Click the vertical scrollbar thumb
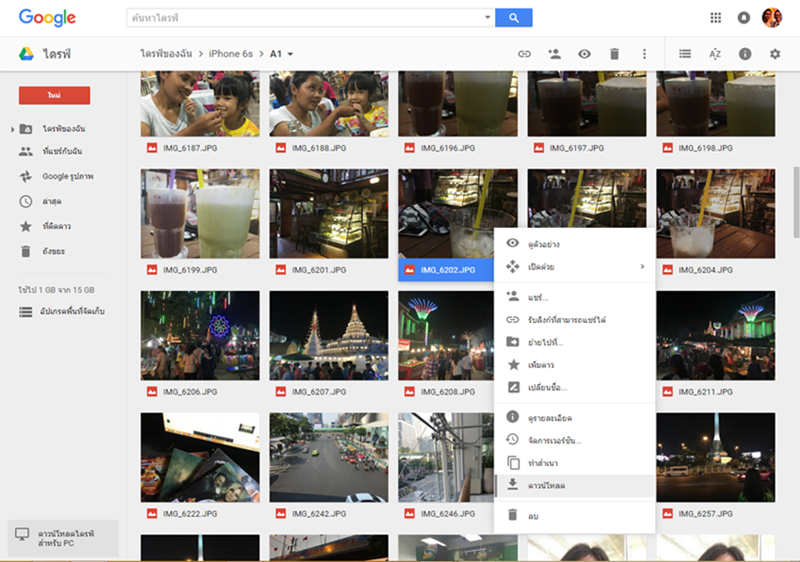This screenshot has width=800, height=562. (796, 202)
